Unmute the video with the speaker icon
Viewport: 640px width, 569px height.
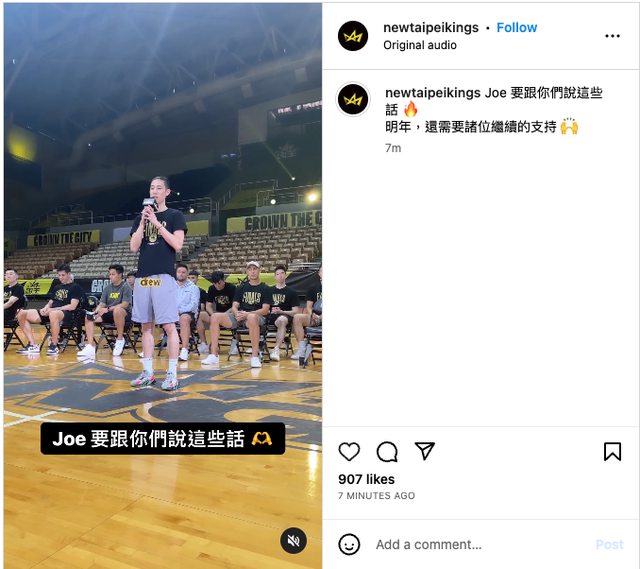click(293, 541)
